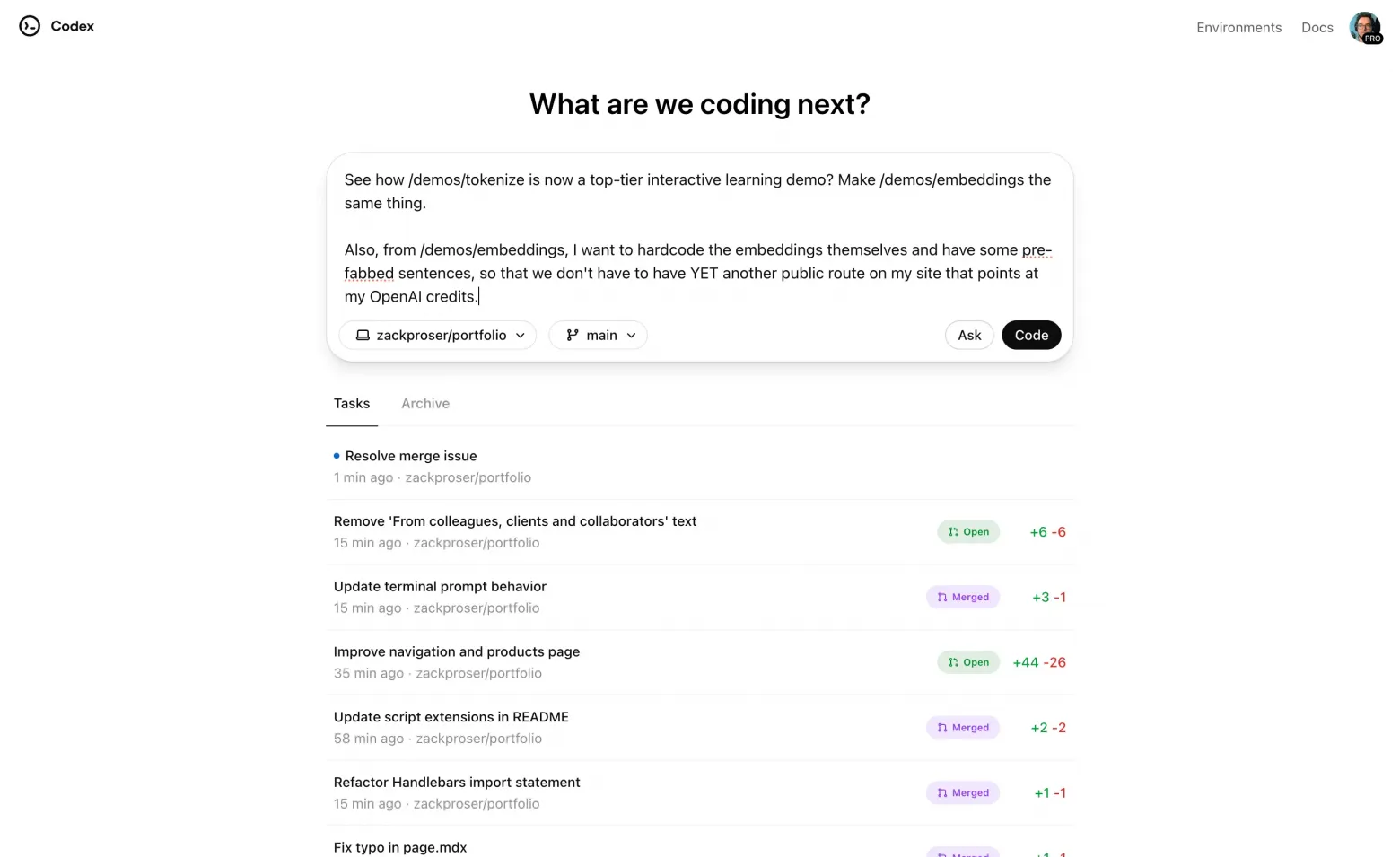Open the task Update terminal prompt behavior
The width and height of the screenshot is (1400, 857).
point(440,586)
